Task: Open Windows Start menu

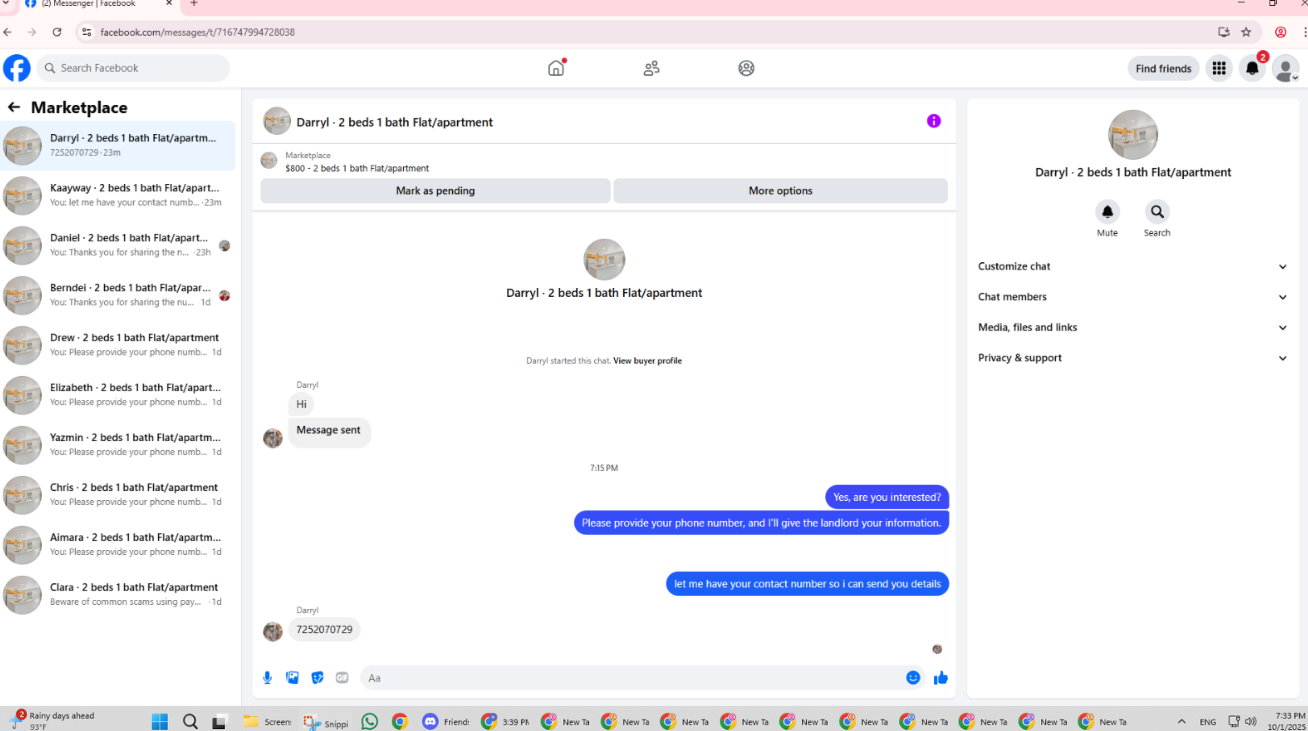Action: (x=160, y=721)
